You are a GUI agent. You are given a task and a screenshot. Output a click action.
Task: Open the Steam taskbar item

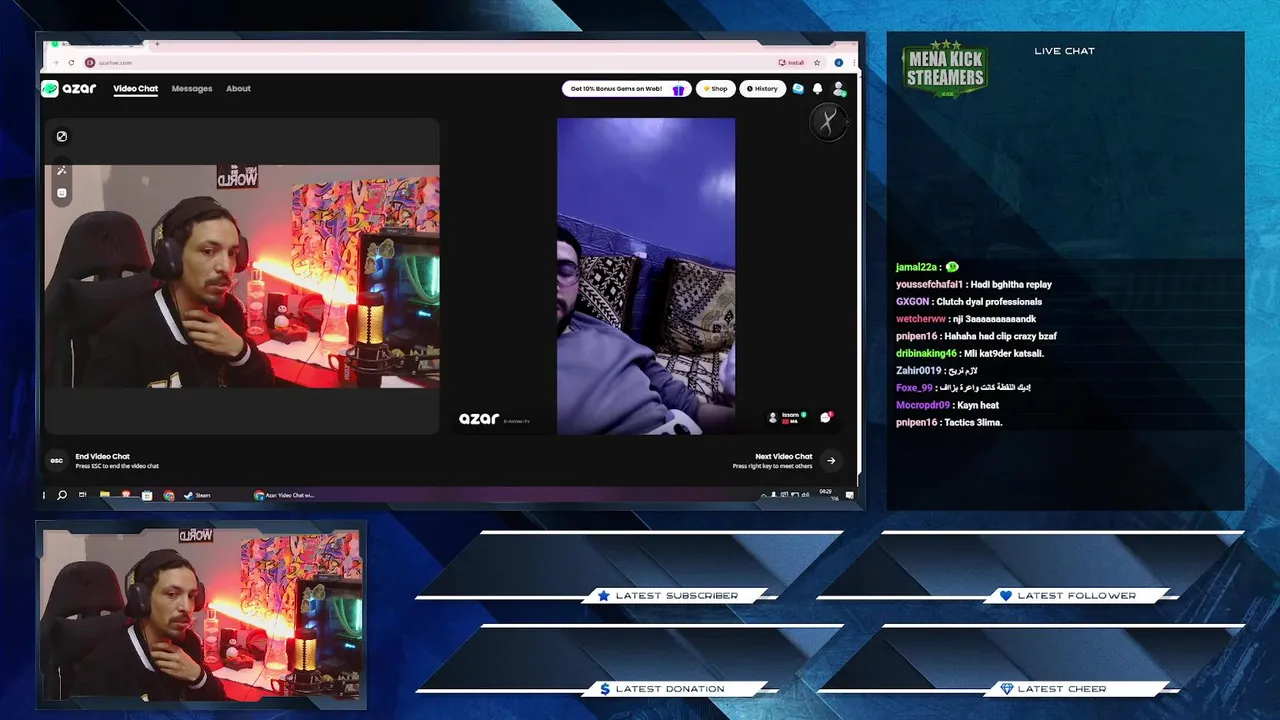pyautogui.click(x=197, y=495)
